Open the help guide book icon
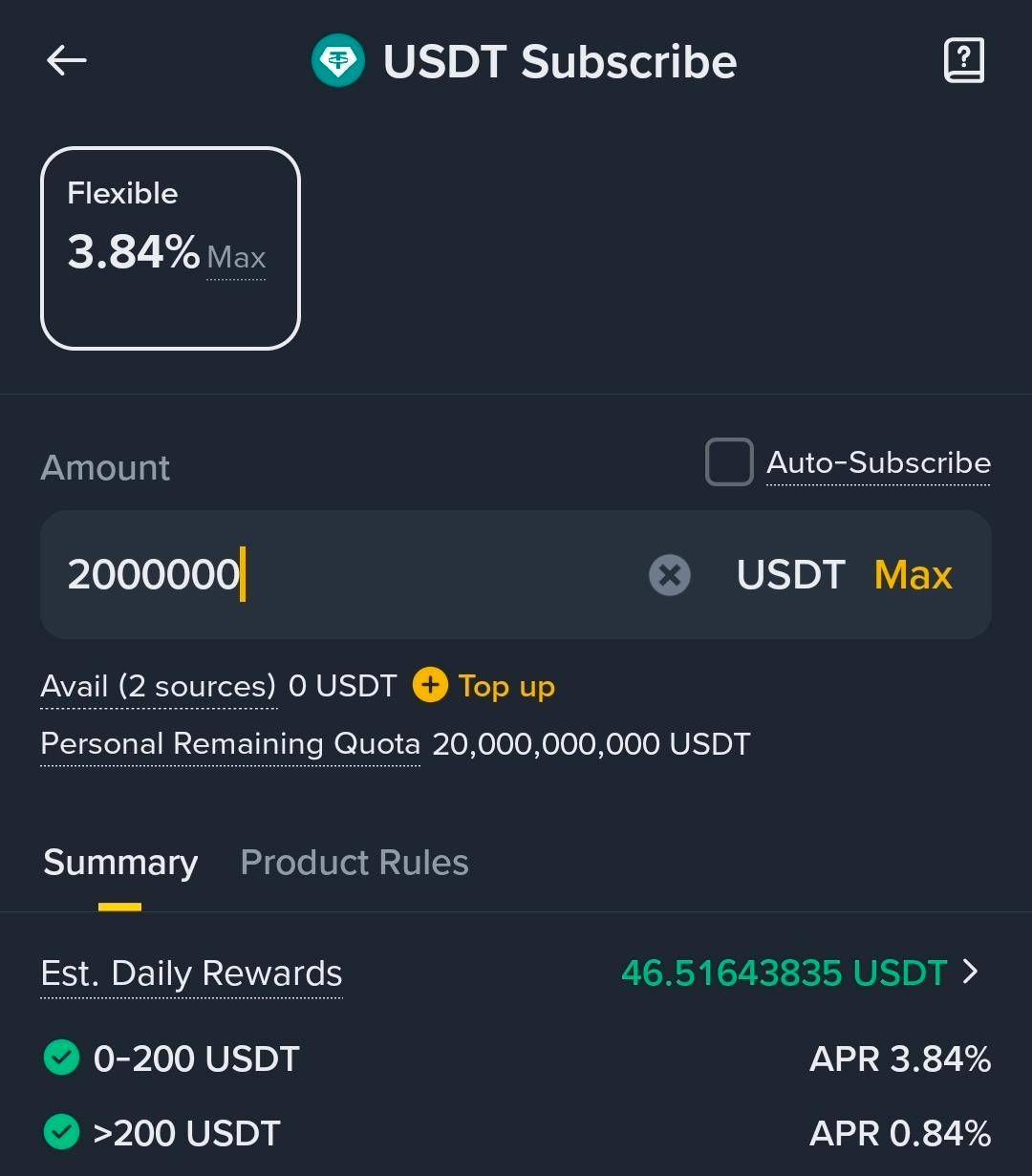 point(963,61)
